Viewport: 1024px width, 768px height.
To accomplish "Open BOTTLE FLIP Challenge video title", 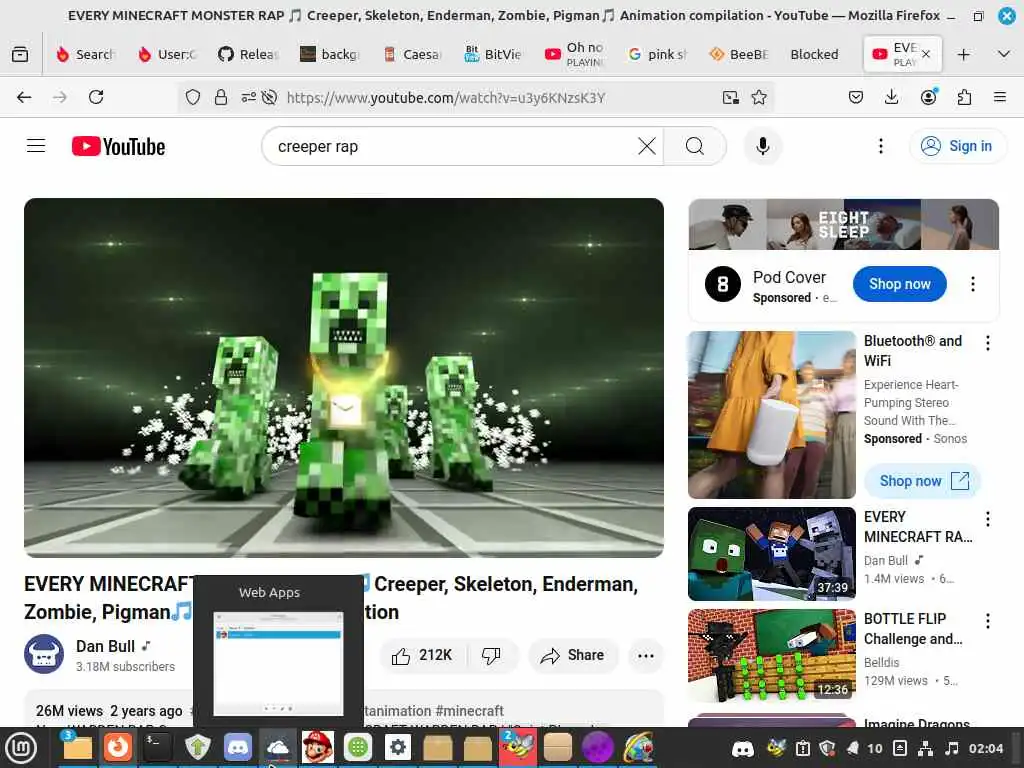I will pos(913,628).
